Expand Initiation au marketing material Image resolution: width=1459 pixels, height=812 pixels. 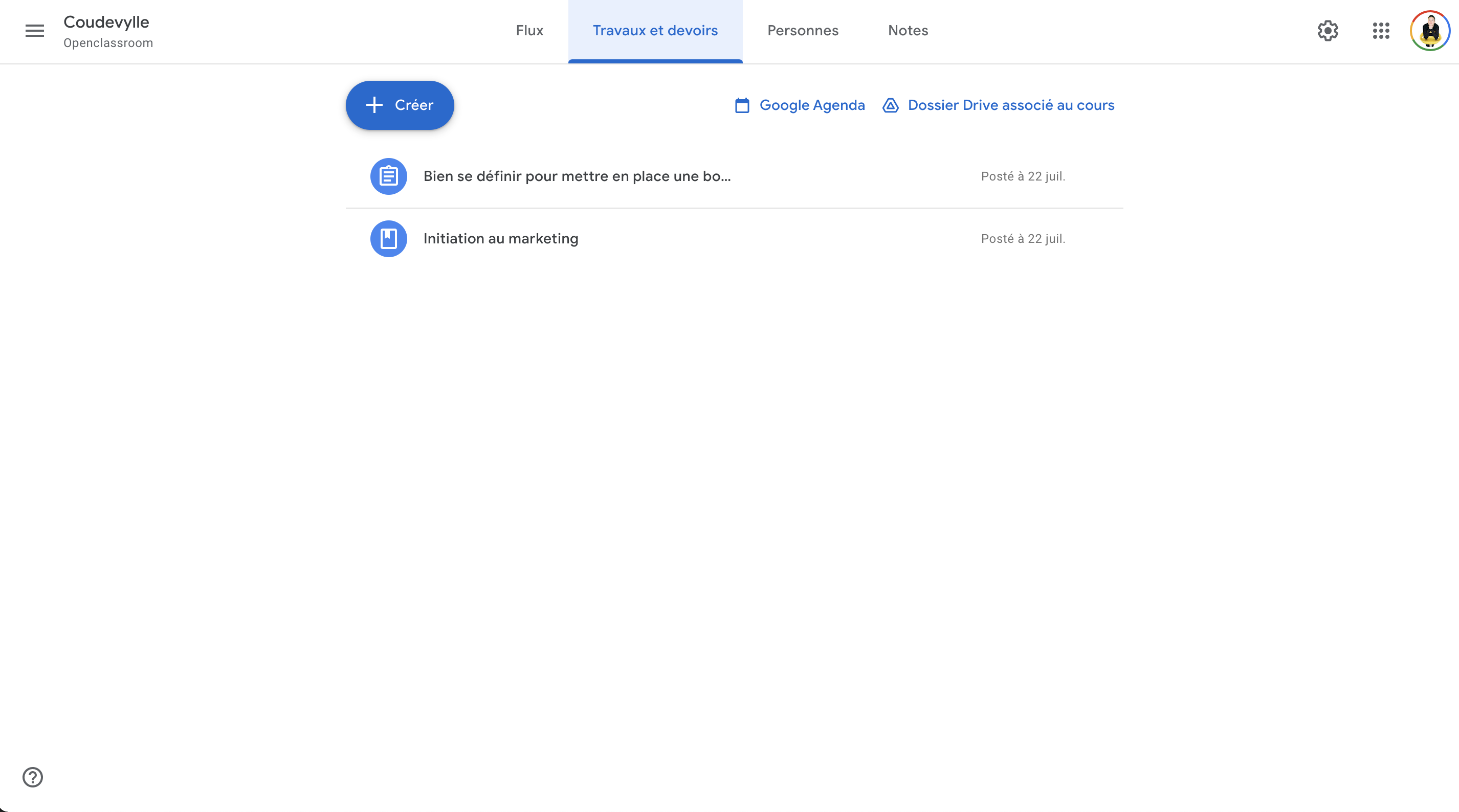pyautogui.click(x=734, y=238)
